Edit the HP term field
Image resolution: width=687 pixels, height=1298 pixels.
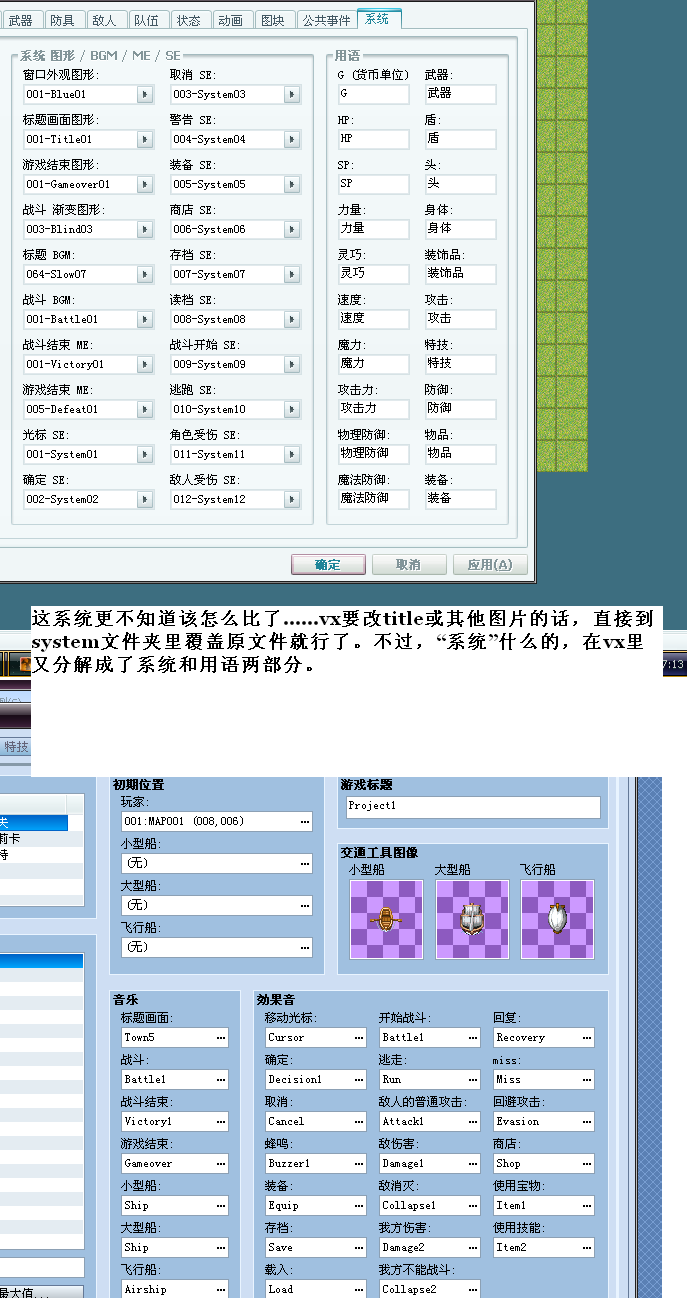click(373, 139)
